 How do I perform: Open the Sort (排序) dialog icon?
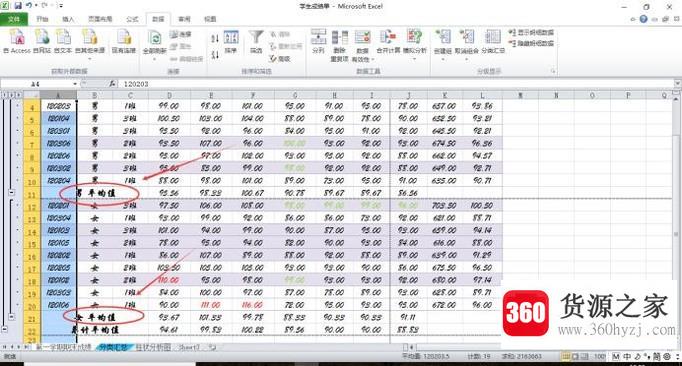pos(231,37)
